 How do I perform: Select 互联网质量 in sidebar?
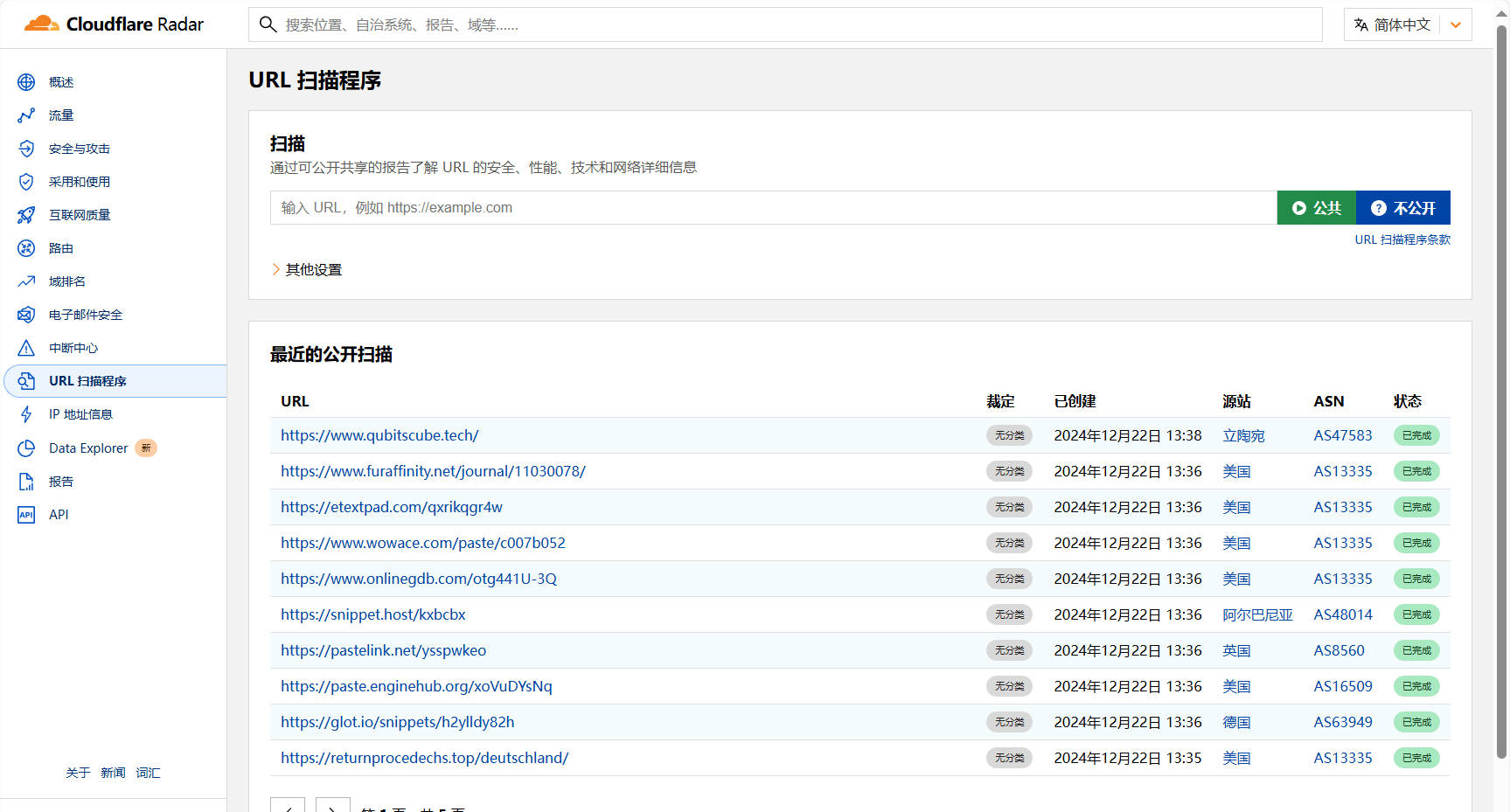pyautogui.click(x=80, y=215)
